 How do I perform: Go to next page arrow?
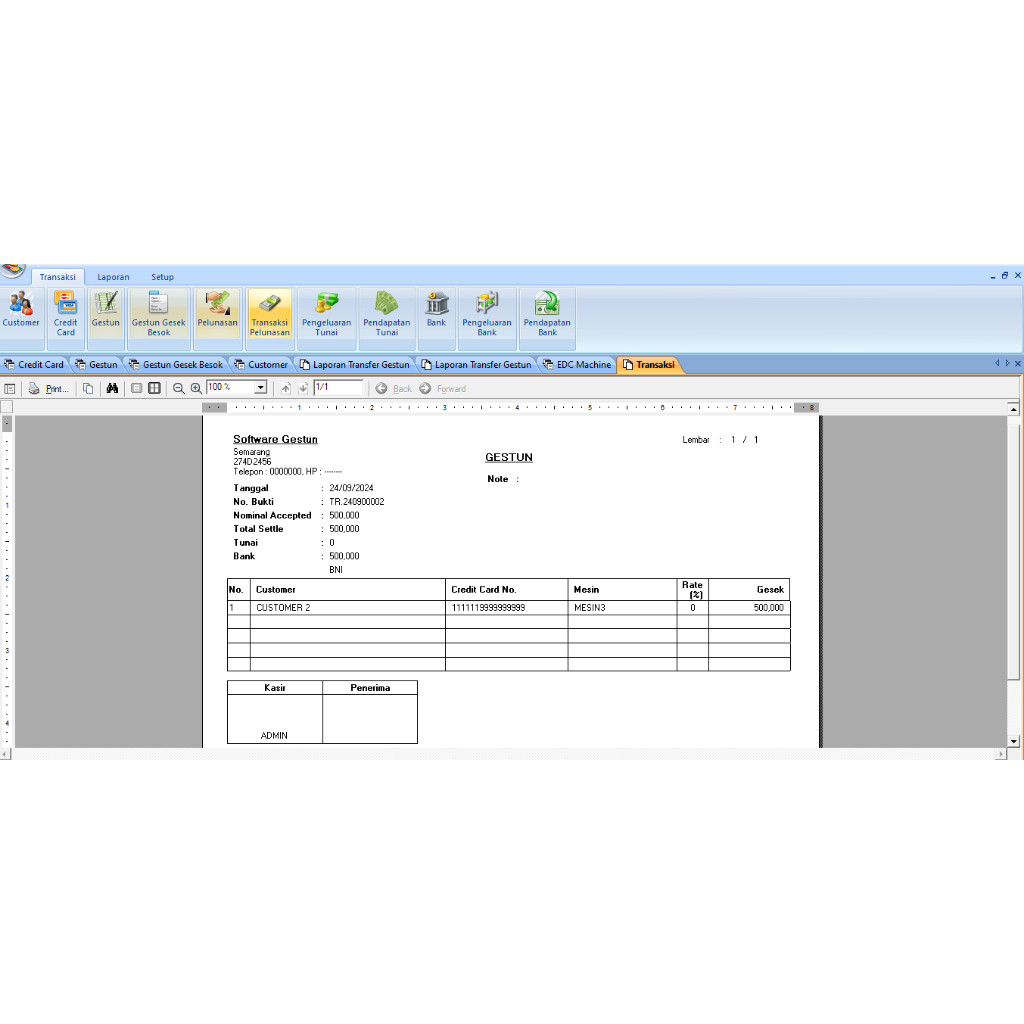[303, 389]
